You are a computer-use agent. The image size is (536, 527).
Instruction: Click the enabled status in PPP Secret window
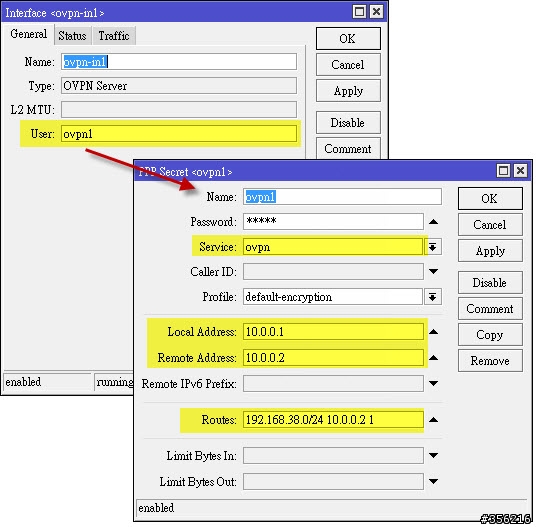tap(156, 508)
